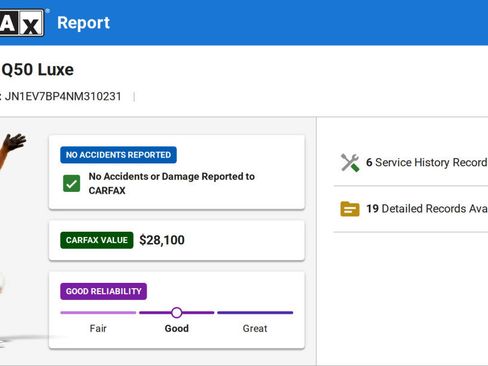Click the $28,100 value amount
This screenshot has height=366, width=488.
click(x=162, y=240)
